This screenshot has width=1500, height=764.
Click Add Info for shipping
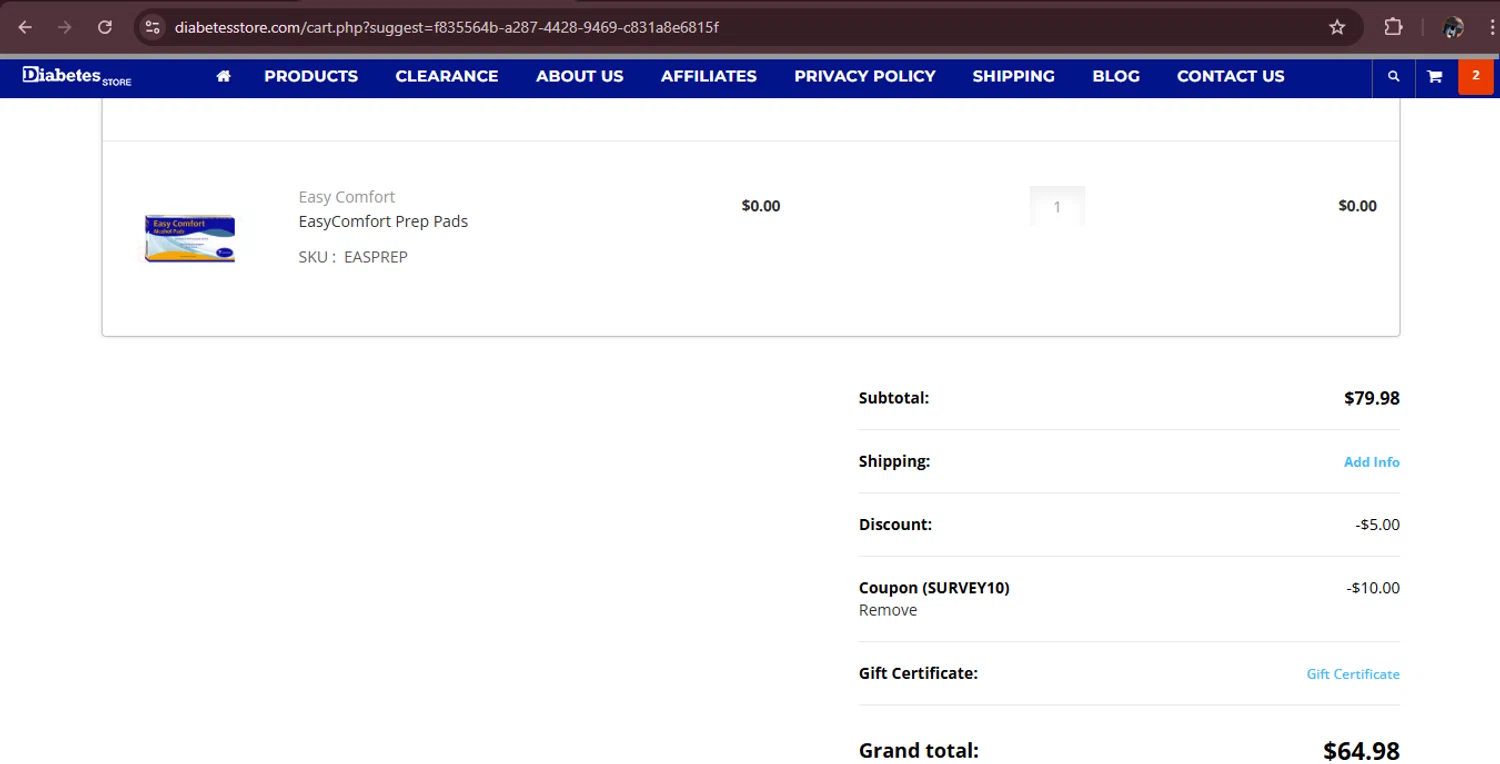(1371, 462)
